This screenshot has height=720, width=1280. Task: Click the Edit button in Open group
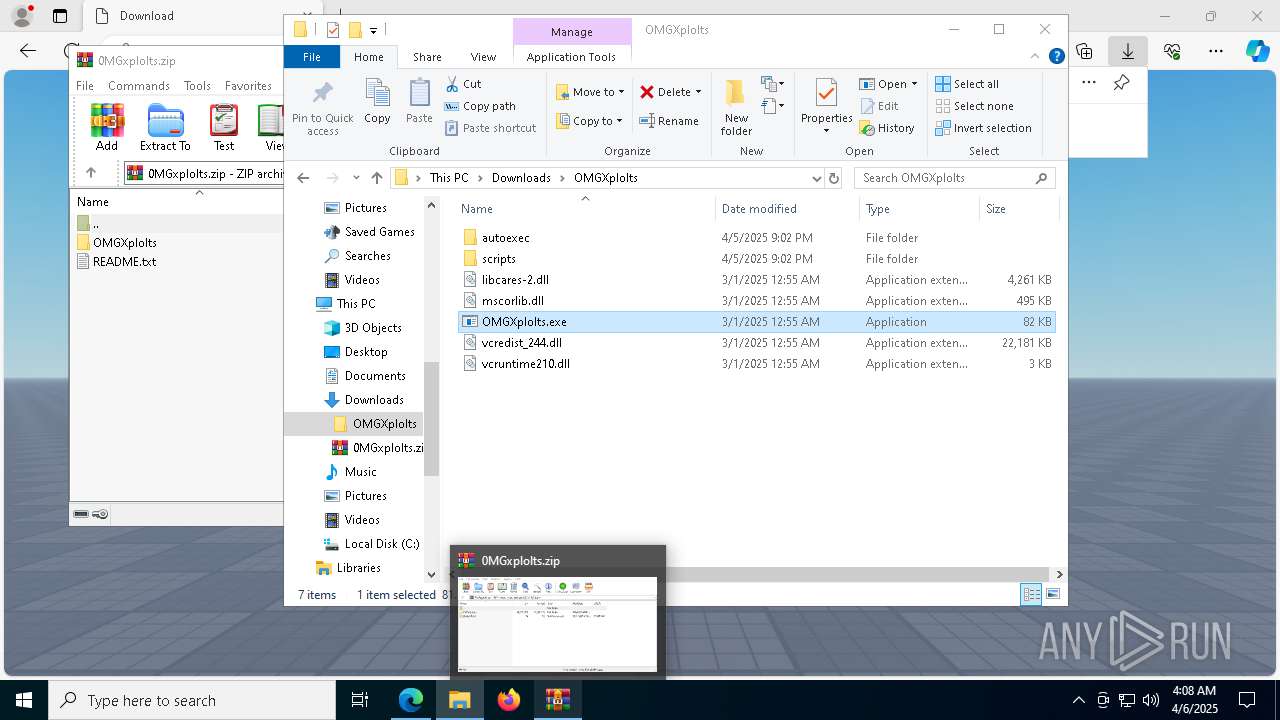tap(878, 106)
